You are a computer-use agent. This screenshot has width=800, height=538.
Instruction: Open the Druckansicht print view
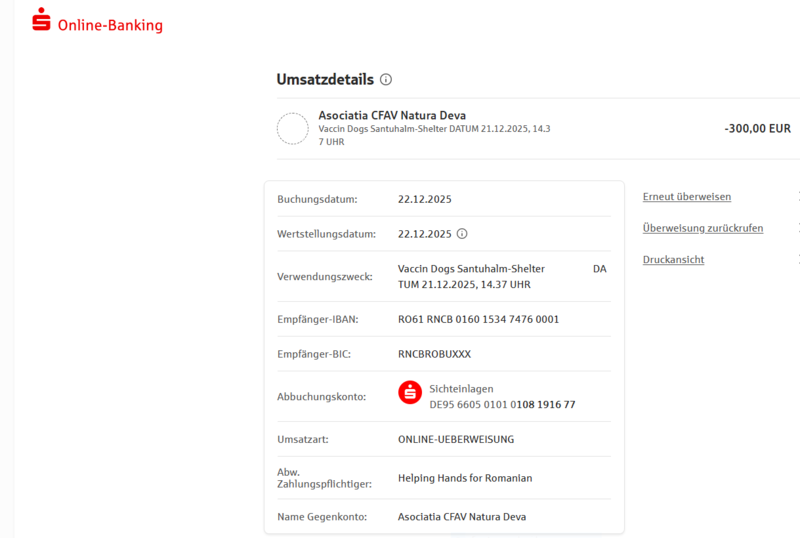[673, 260]
